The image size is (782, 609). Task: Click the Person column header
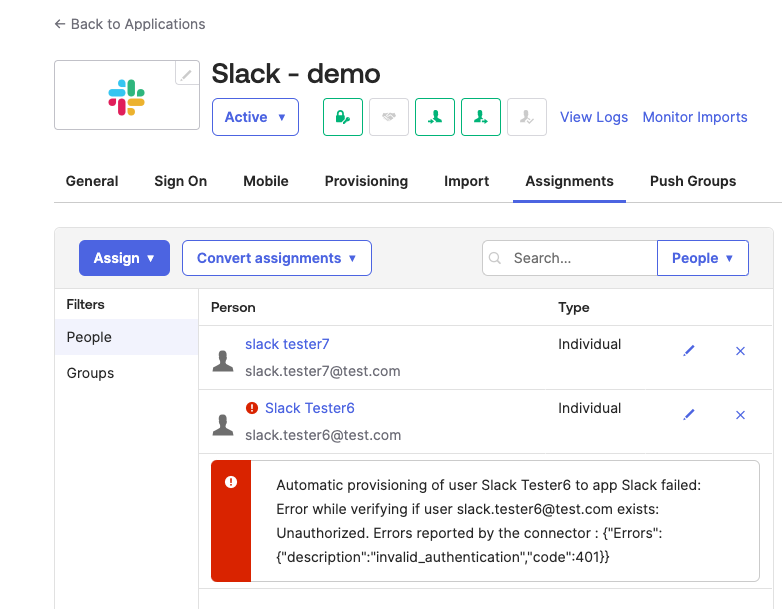point(233,307)
